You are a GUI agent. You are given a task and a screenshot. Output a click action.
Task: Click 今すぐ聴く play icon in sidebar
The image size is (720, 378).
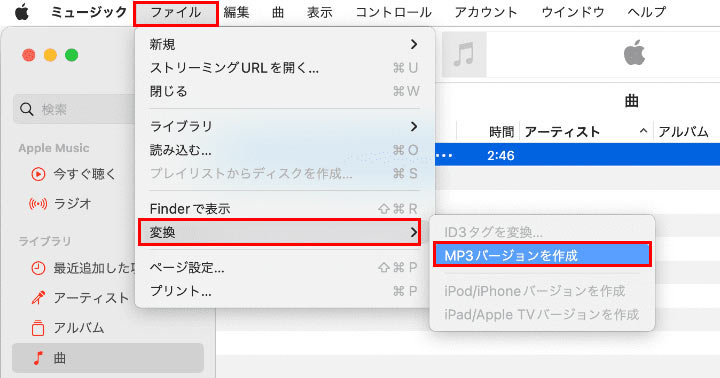point(38,174)
